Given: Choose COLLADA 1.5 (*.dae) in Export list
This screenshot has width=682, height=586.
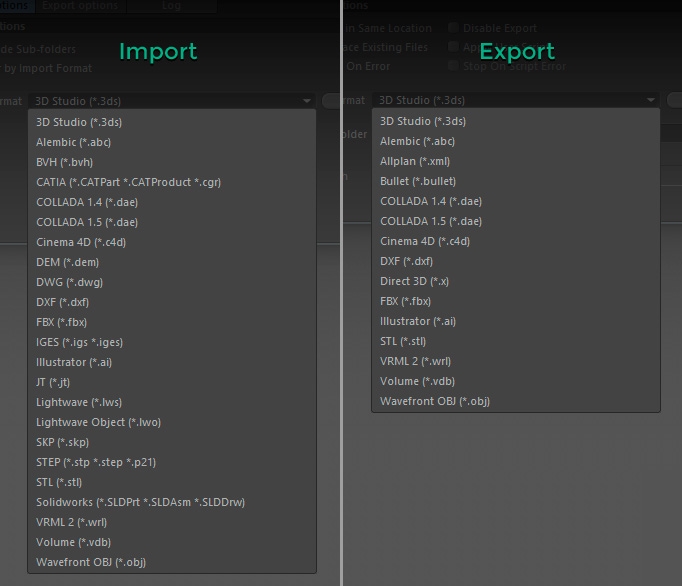Looking at the screenshot, I should pos(516,221).
